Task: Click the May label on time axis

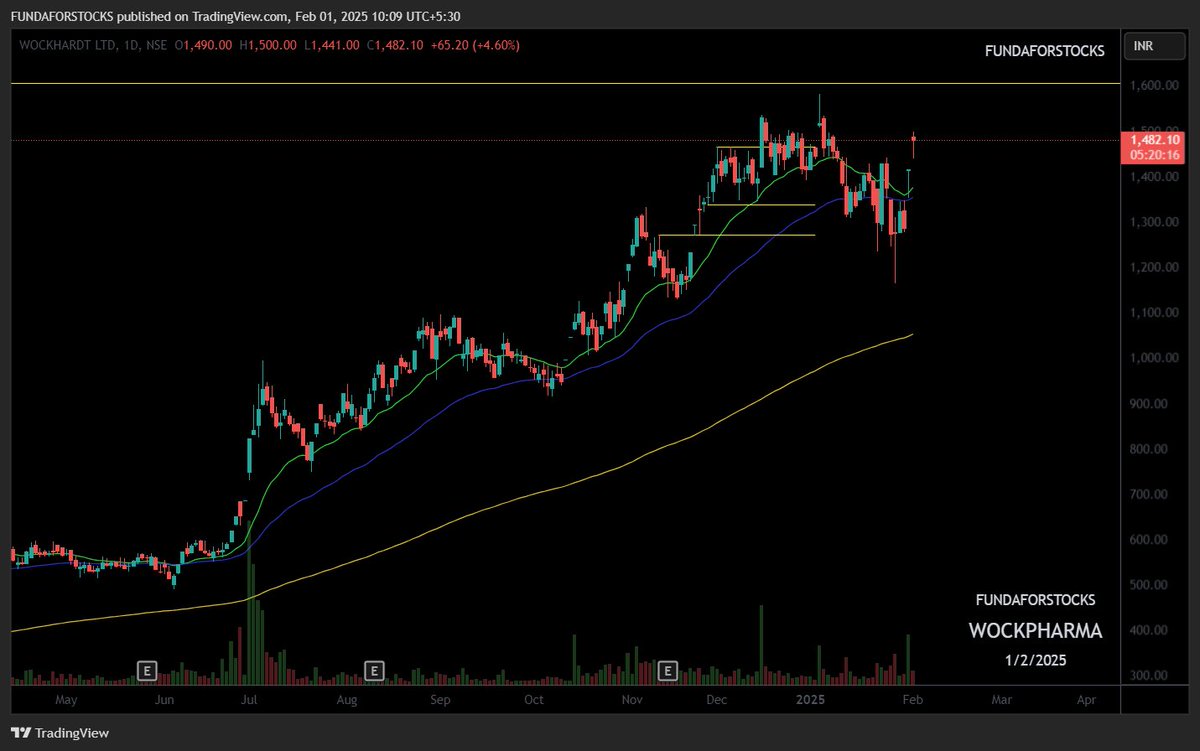Action: tap(66, 701)
